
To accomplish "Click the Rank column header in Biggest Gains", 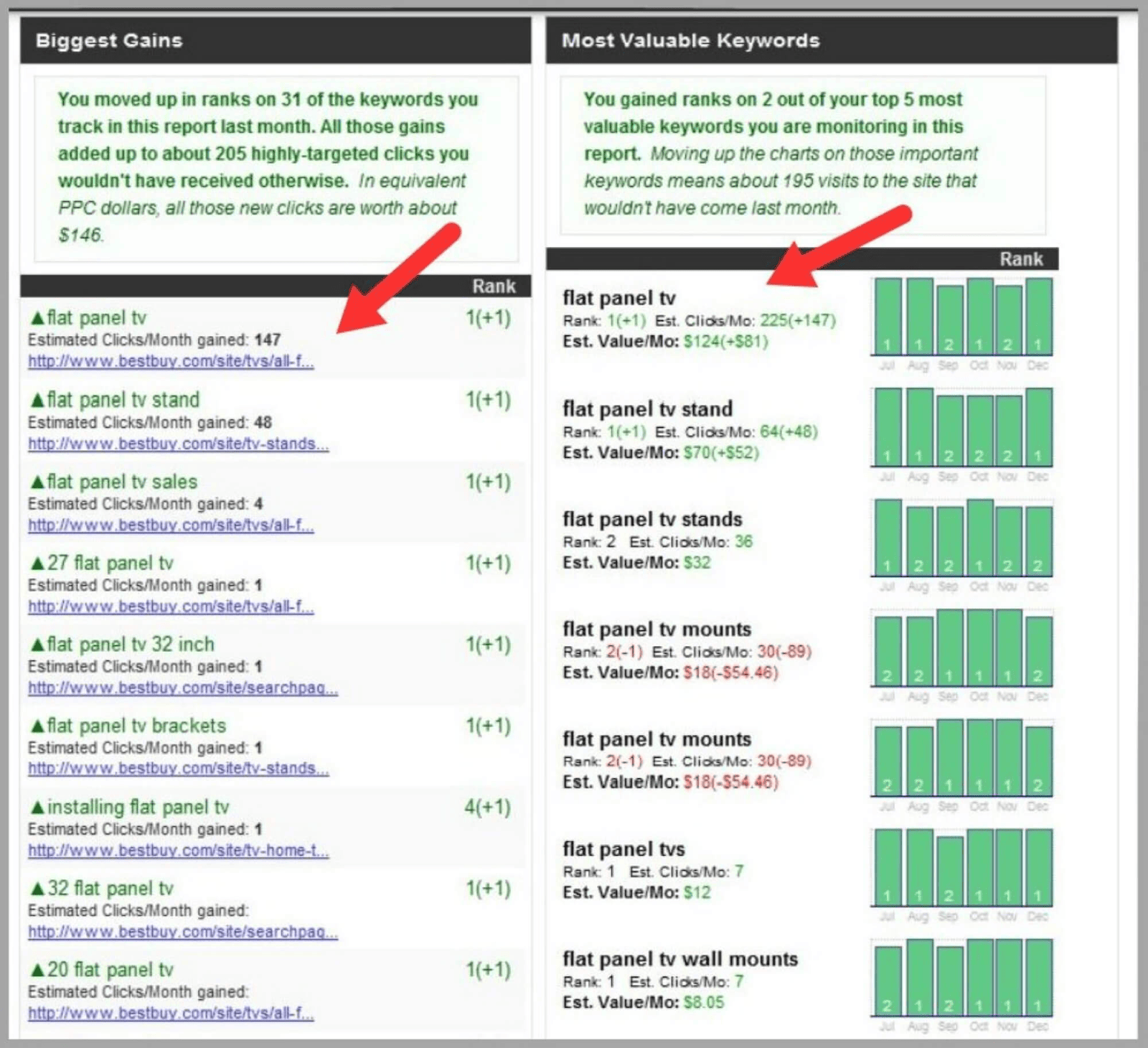I will pos(494,286).
